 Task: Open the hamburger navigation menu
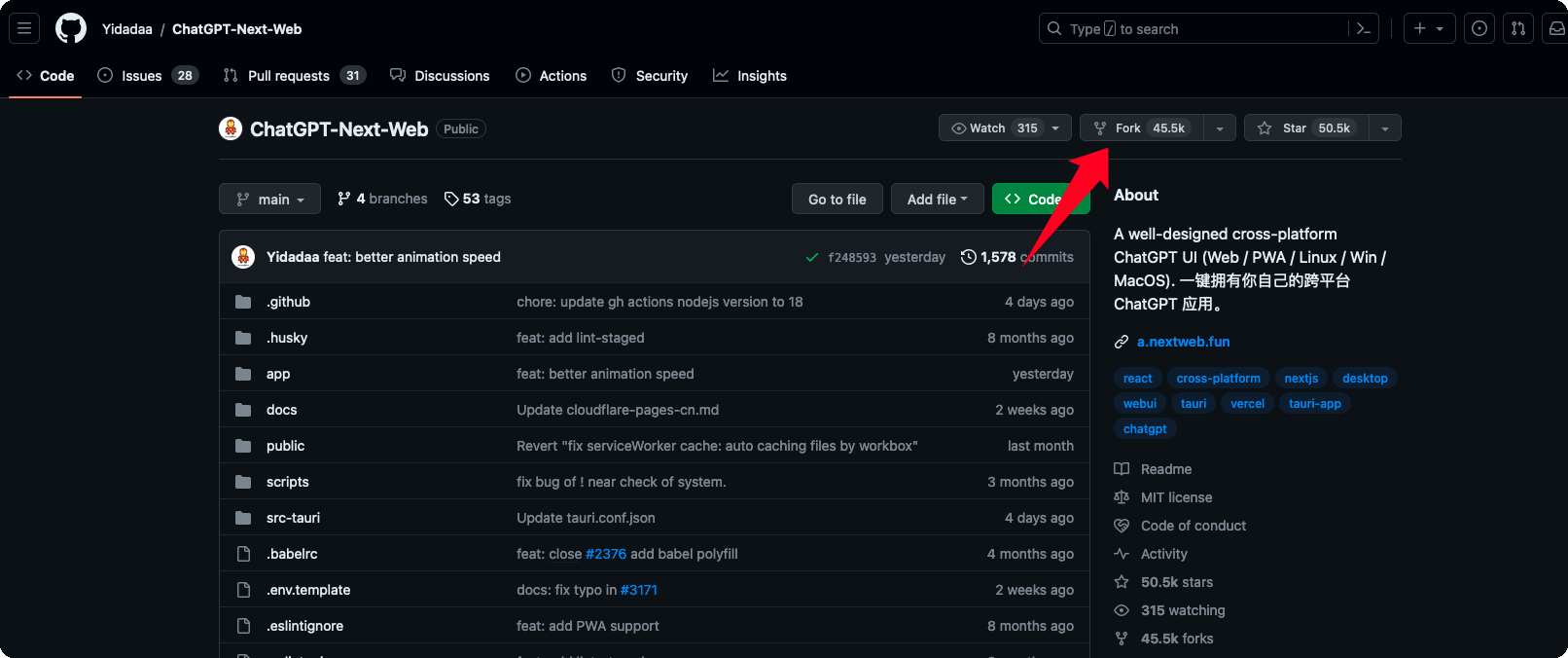(x=24, y=28)
